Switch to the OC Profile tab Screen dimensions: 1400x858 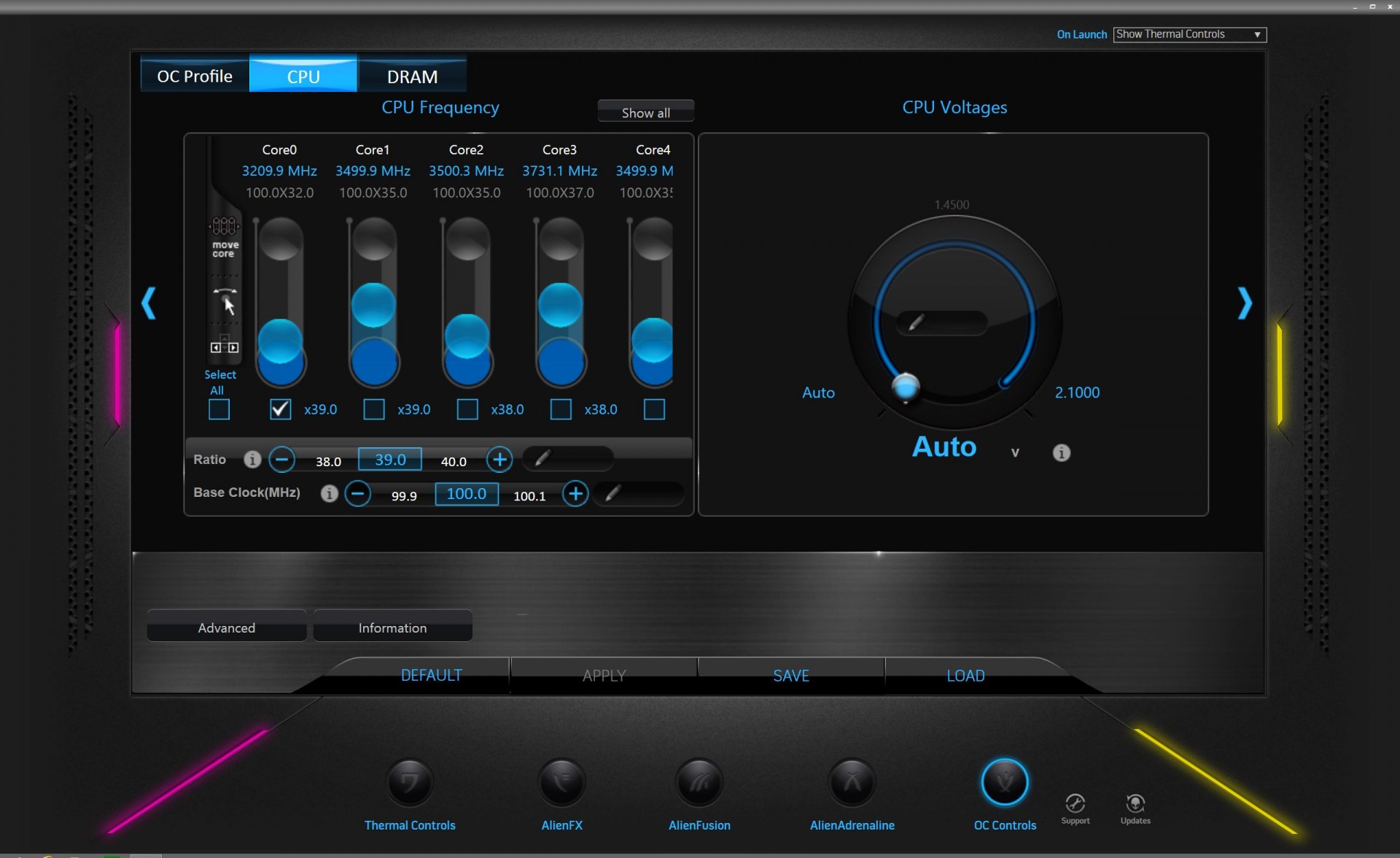[195, 77]
